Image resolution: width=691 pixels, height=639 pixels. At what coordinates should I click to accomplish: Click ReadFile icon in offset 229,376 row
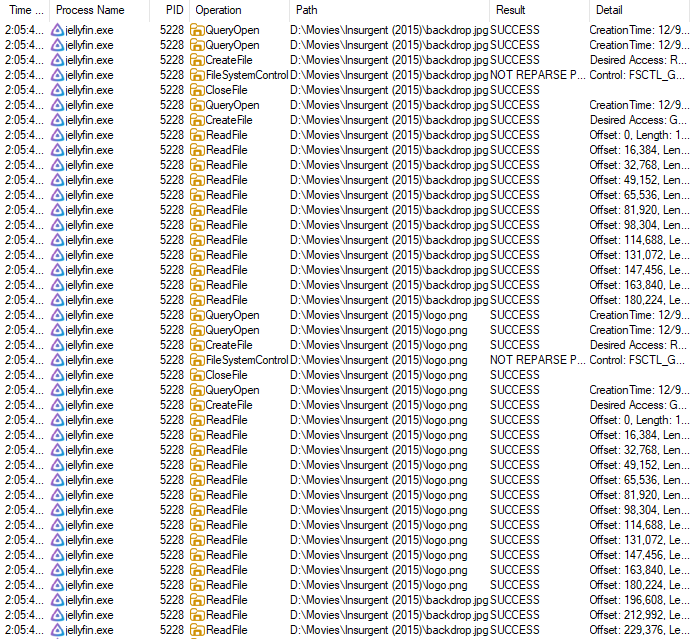[197, 630]
